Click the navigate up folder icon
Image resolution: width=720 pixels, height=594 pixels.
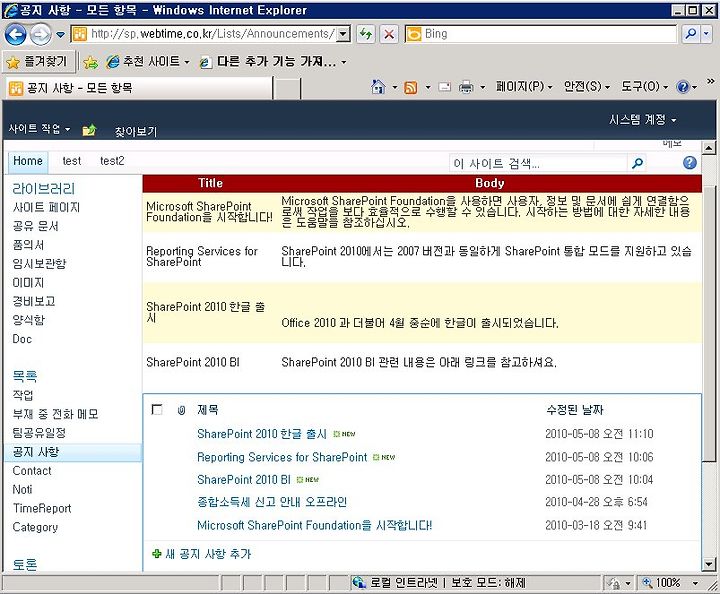click(89, 130)
